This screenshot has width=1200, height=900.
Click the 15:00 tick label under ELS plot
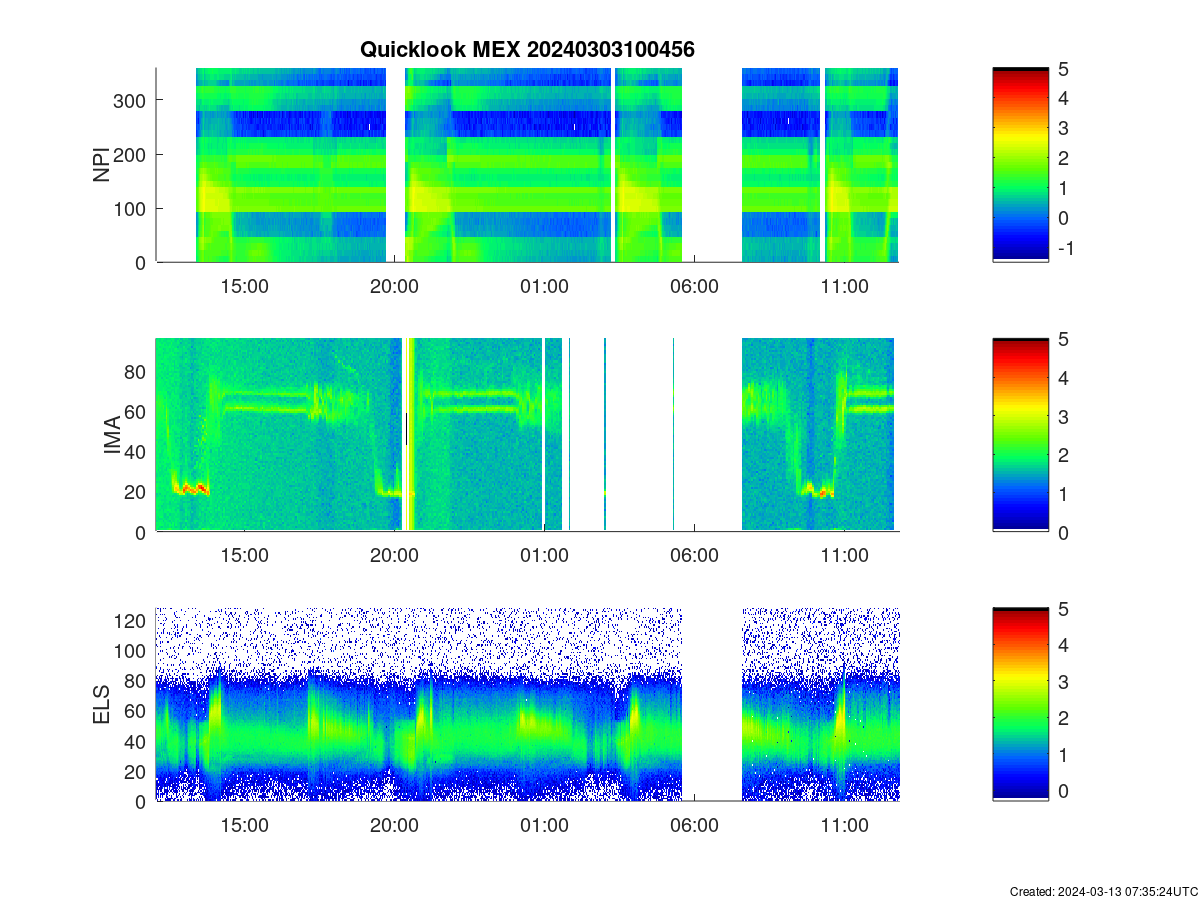click(244, 826)
